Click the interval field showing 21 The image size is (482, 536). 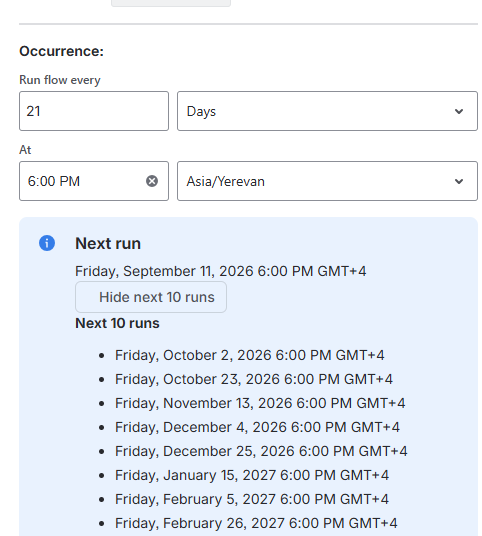[x=94, y=111]
